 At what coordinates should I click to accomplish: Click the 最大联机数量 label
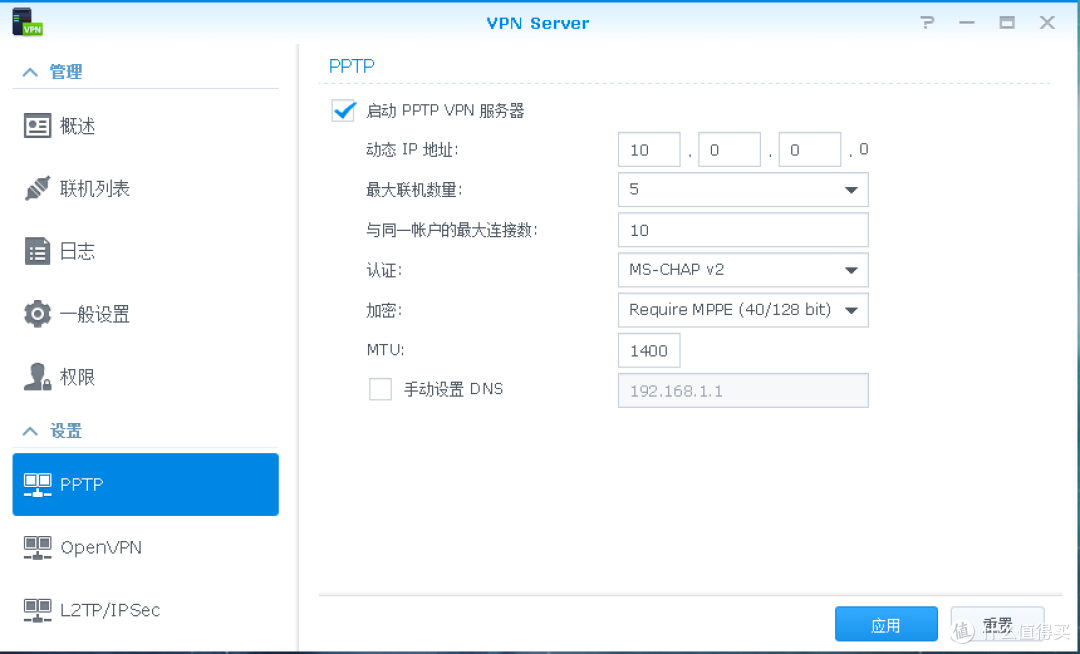tap(414, 189)
